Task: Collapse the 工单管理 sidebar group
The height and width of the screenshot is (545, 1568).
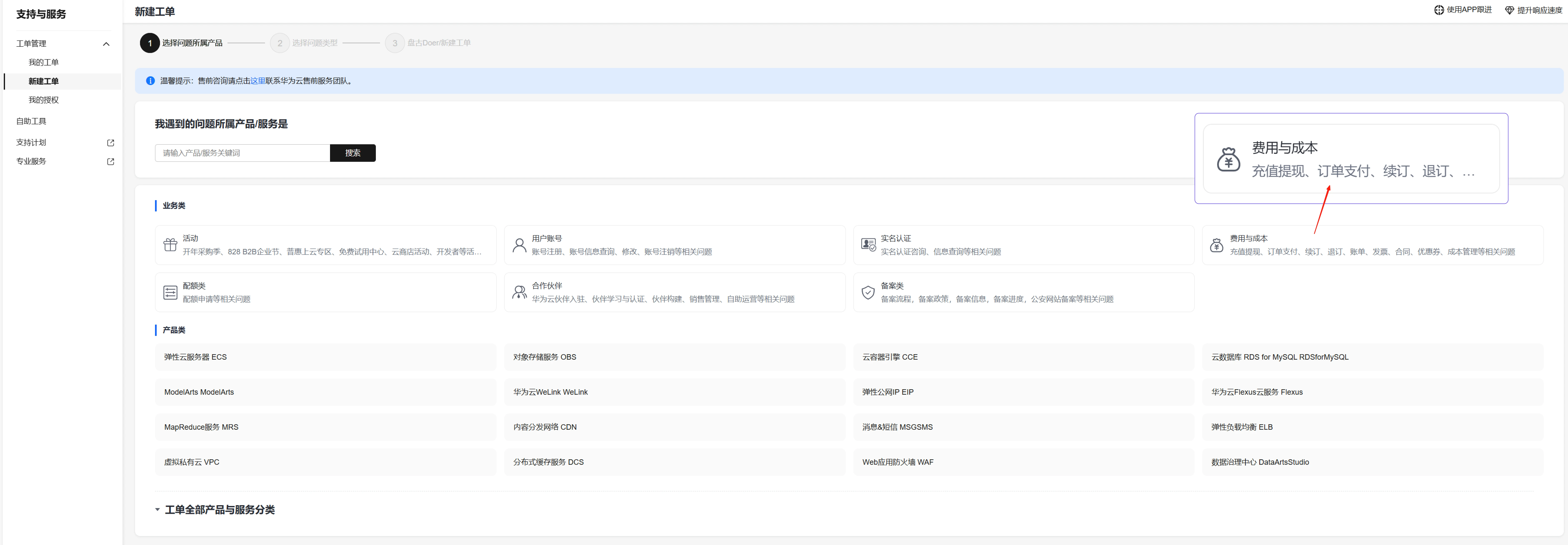Action: tap(106, 44)
